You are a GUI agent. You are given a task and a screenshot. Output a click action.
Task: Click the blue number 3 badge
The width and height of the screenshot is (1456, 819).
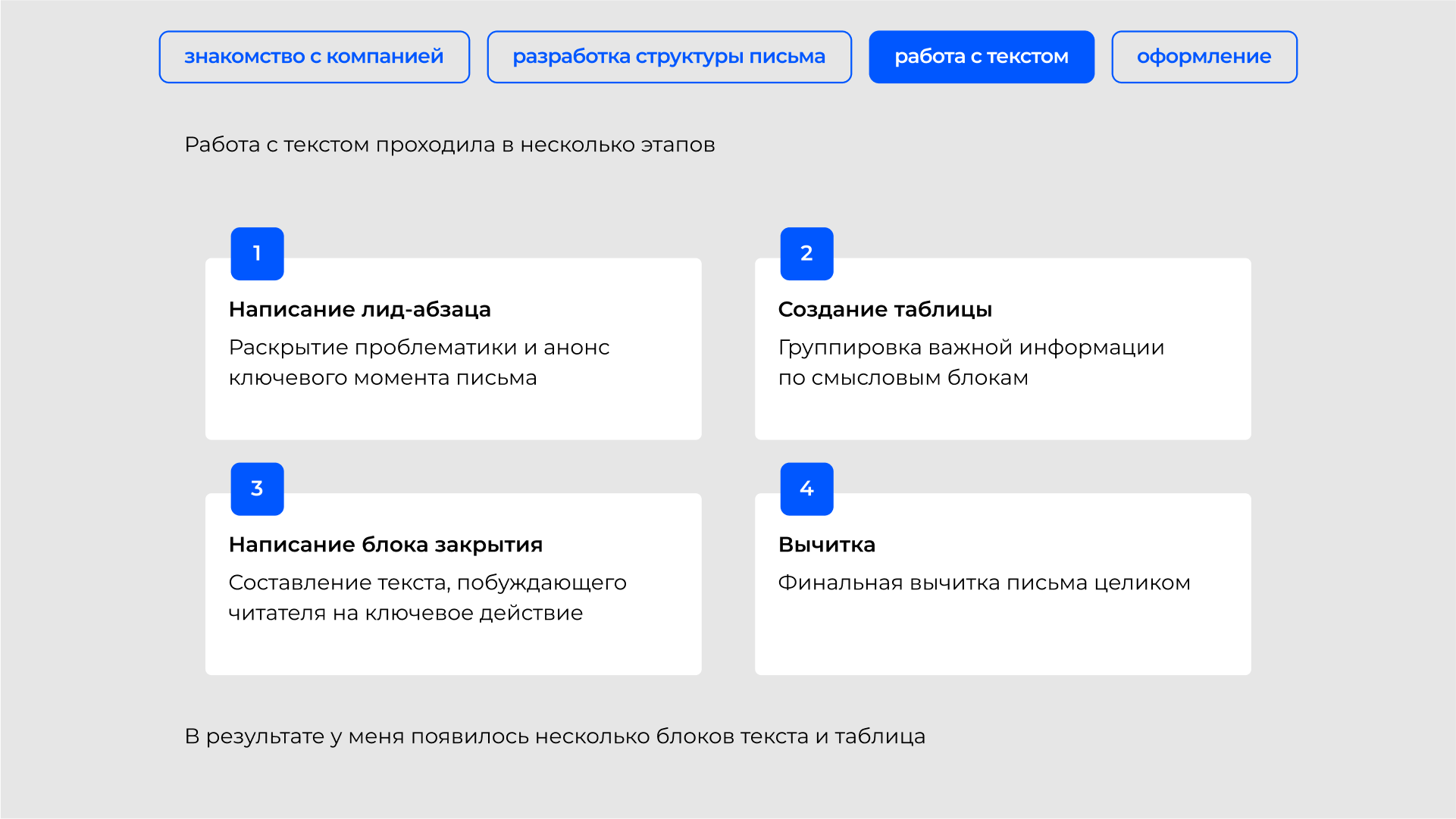click(257, 489)
